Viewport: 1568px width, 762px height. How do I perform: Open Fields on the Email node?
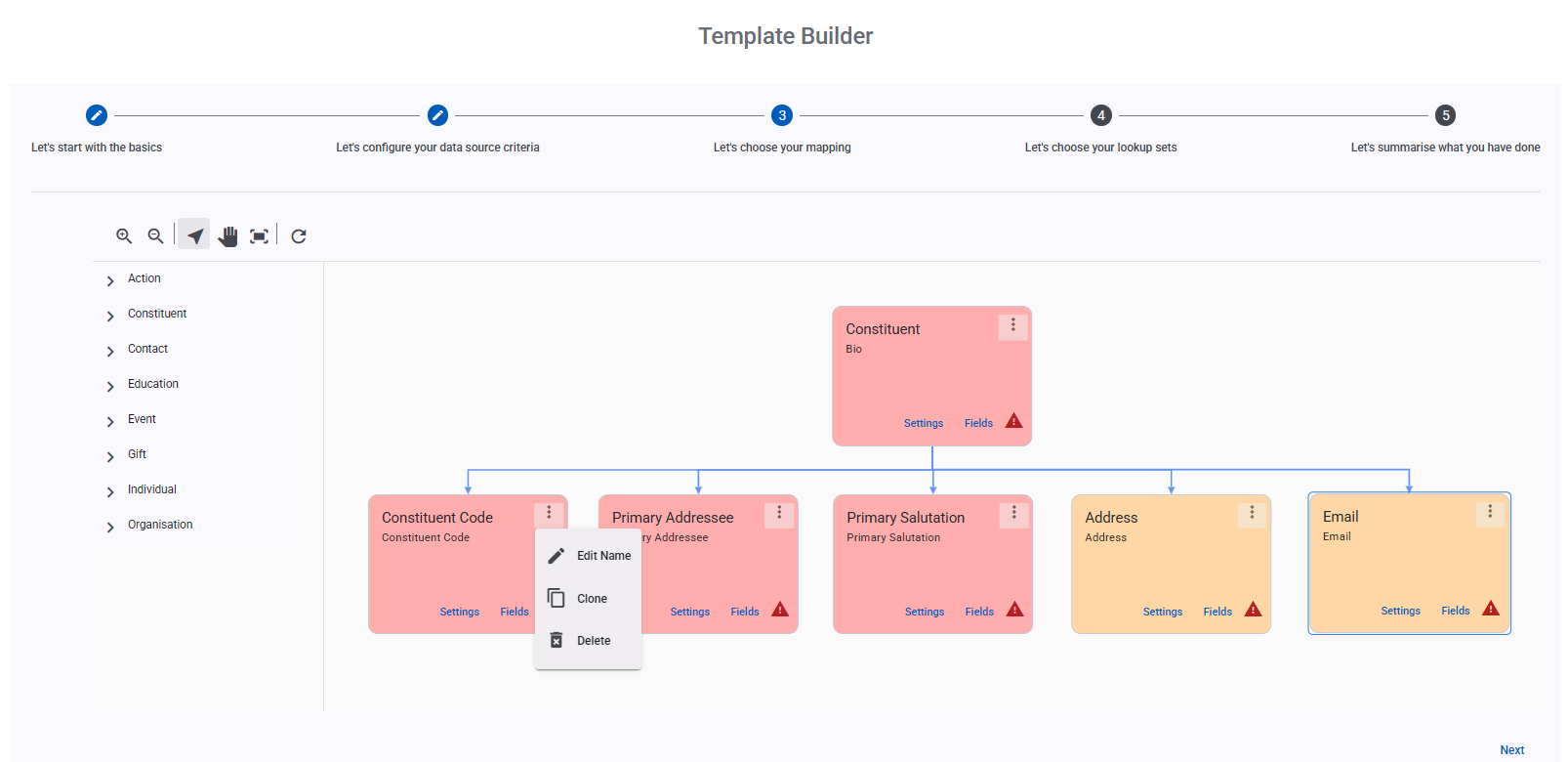pos(1455,611)
